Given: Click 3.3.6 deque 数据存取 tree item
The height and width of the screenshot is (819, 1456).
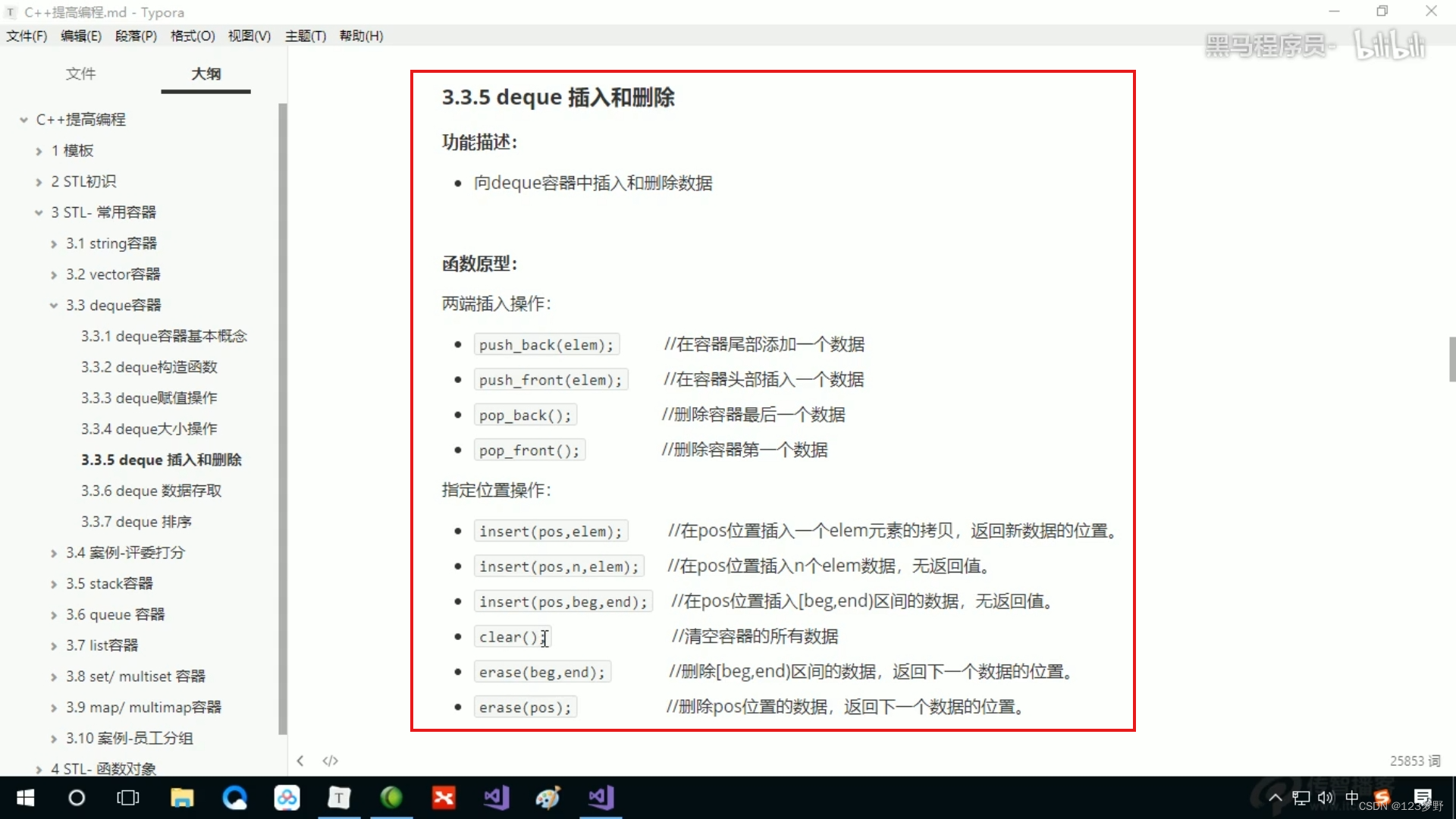Looking at the screenshot, I should coord(151,490).
